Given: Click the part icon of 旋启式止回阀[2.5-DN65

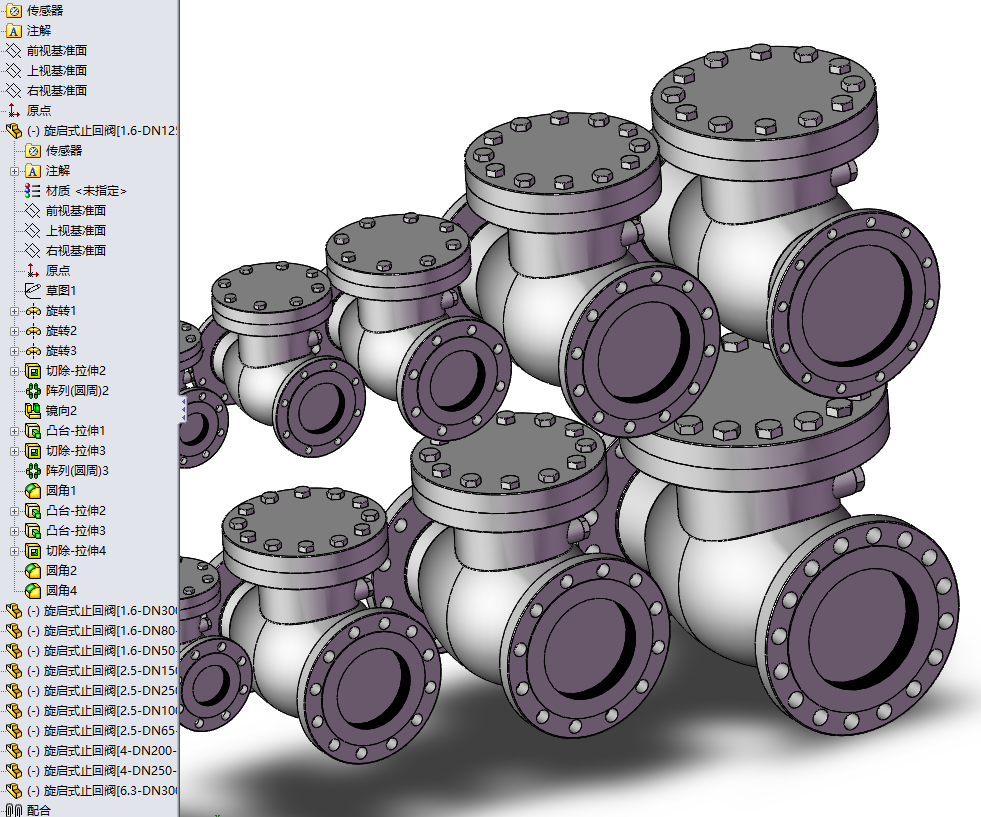Looking at the screenshot, I should point(14,731).
